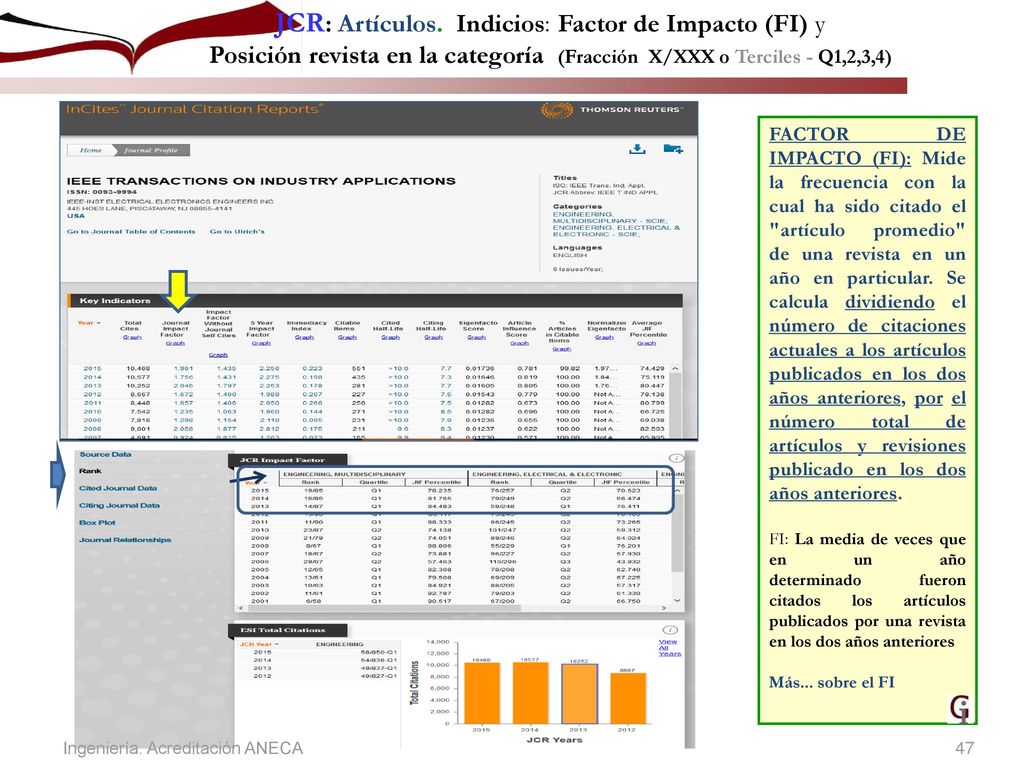Open the 'Más... sobre el FI' link
Screen dimensions: 1024x768
coord(831,682)
